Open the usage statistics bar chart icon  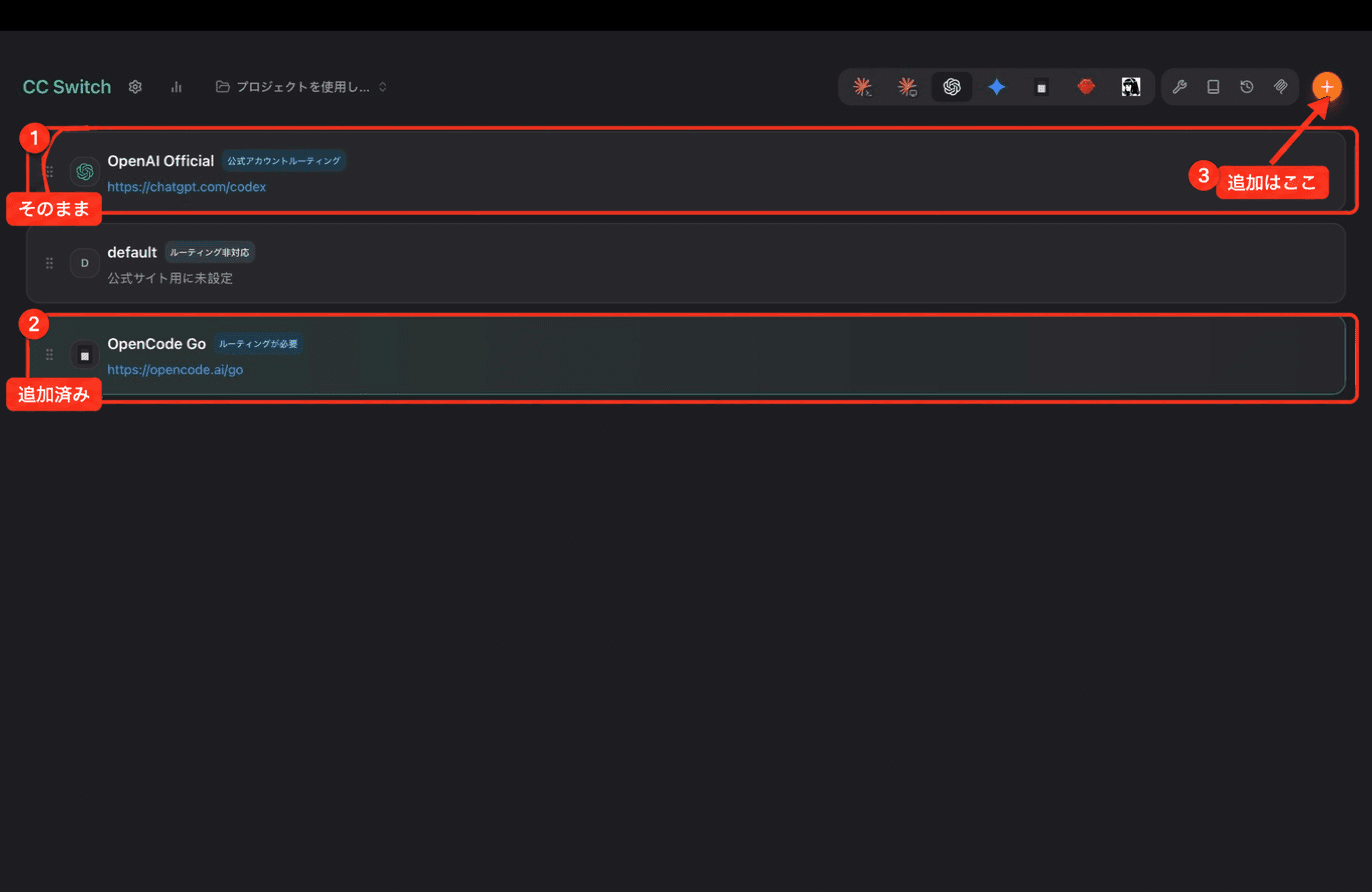coord(176,87)
